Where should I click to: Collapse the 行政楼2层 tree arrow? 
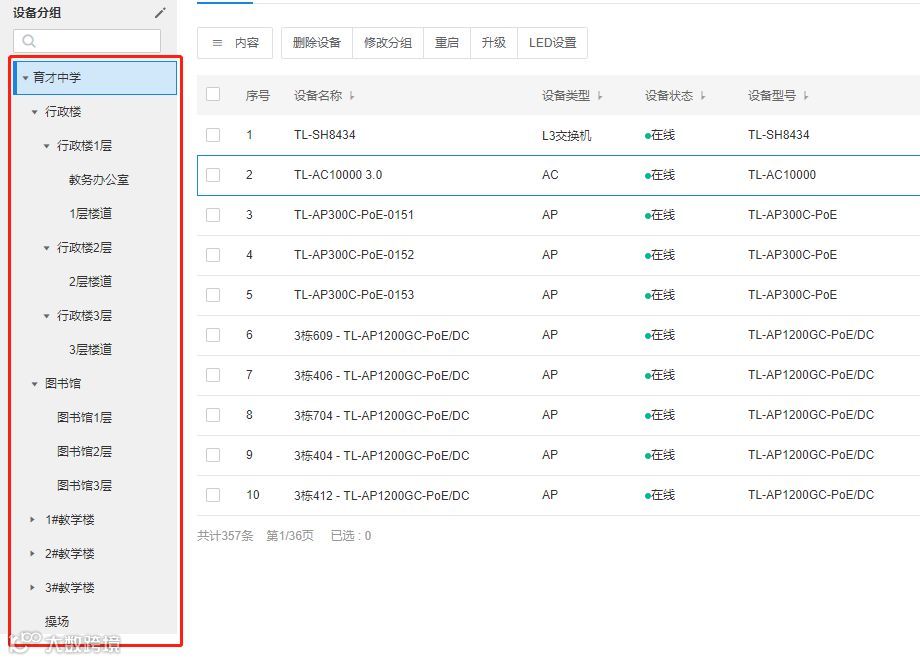click(46, 248)
